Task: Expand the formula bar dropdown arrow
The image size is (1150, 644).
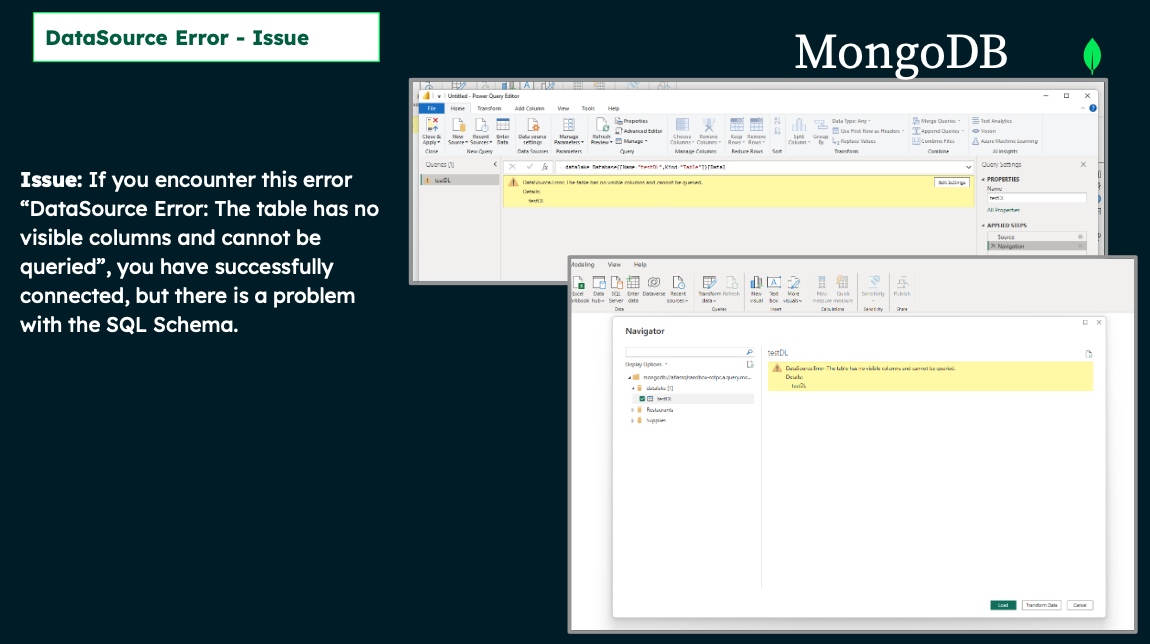Action: [x=970, y=166]
